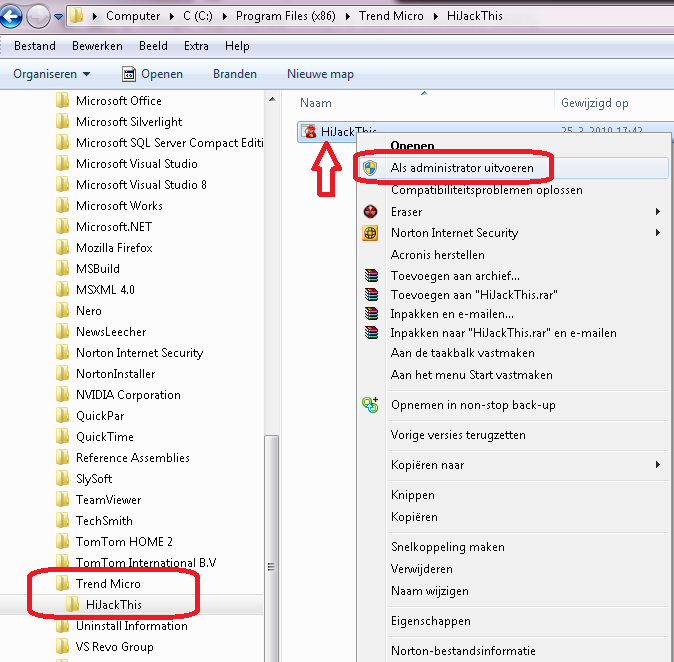Select the Trend Micro folder in tree
Viewport: 674px width, 662px height.
pyautogui.click(x=108, y=584)
